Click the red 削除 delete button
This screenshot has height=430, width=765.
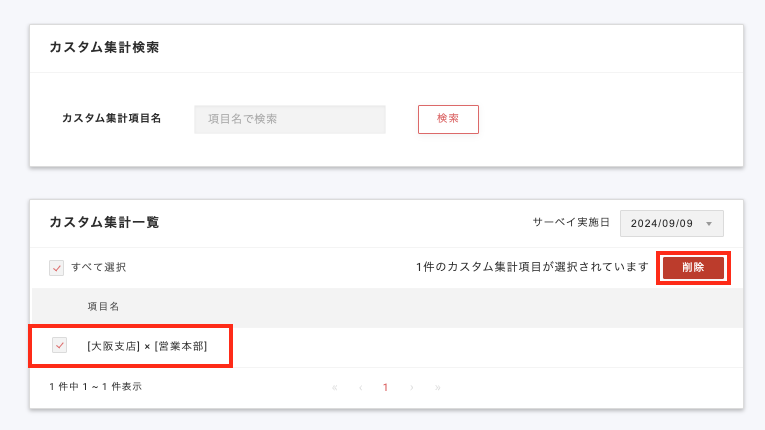693,268
